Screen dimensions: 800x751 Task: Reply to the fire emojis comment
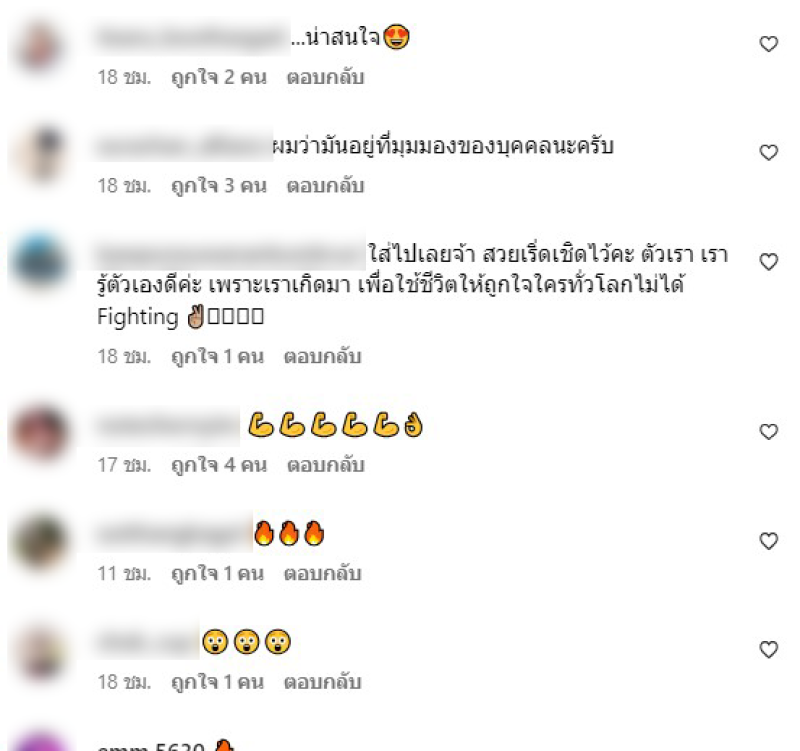coord(322,574)
